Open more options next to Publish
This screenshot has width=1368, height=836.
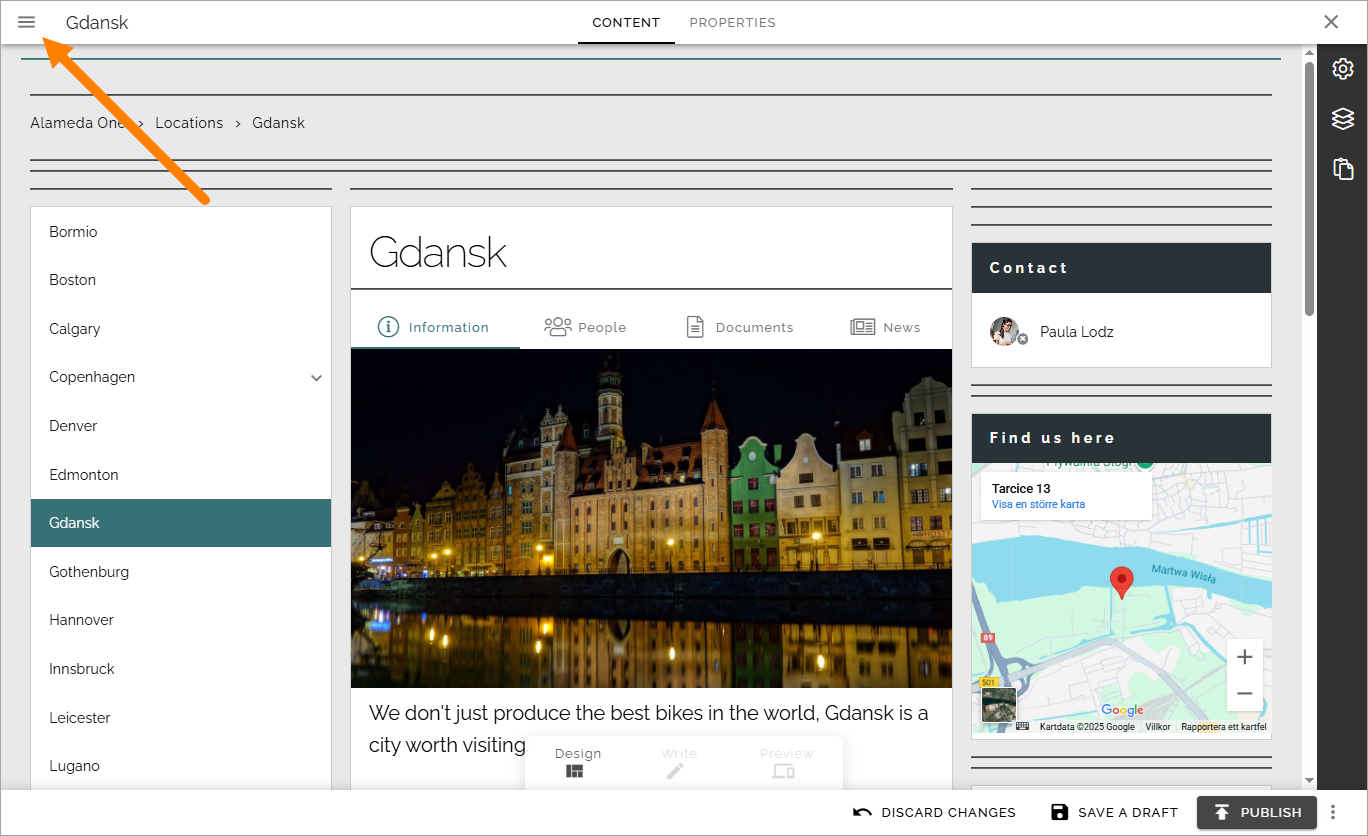tap(1333, 812)
